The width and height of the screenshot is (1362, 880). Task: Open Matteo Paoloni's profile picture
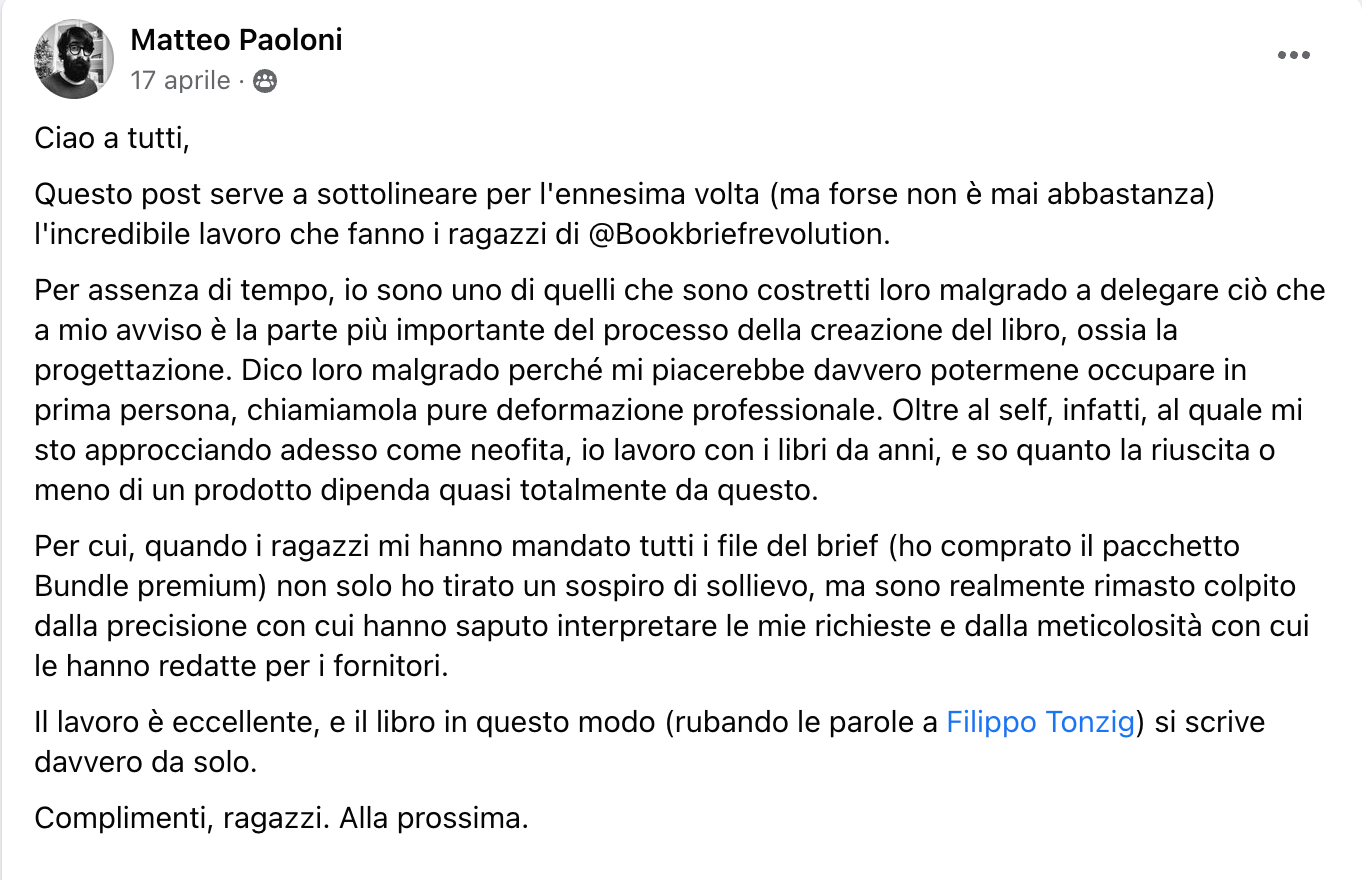coord(74,58)
